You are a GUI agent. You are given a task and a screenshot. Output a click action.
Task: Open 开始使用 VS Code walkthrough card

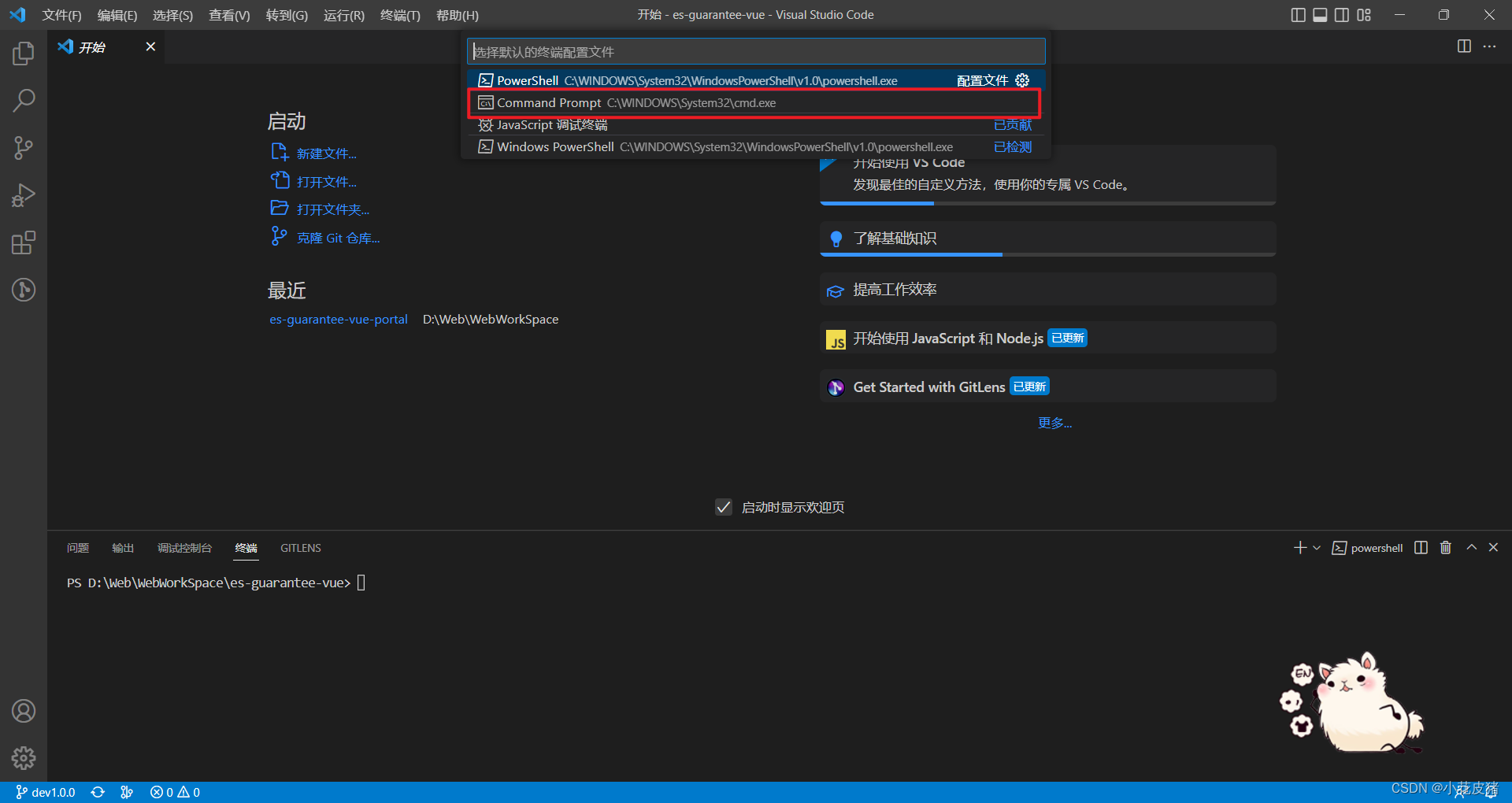1048,181
